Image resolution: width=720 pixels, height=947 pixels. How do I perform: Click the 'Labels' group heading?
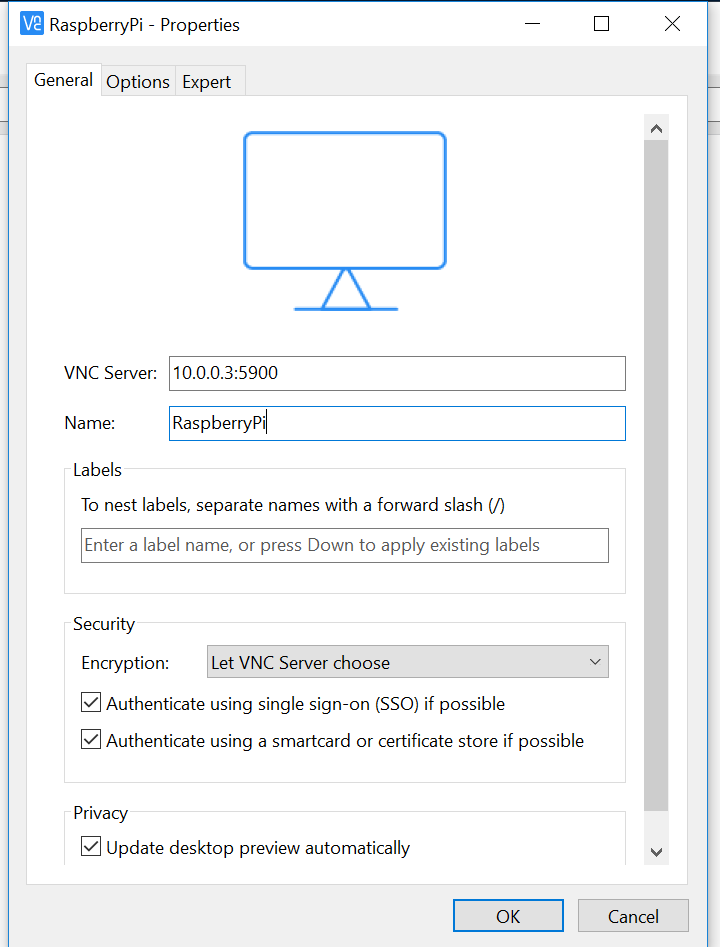(97, 470)
